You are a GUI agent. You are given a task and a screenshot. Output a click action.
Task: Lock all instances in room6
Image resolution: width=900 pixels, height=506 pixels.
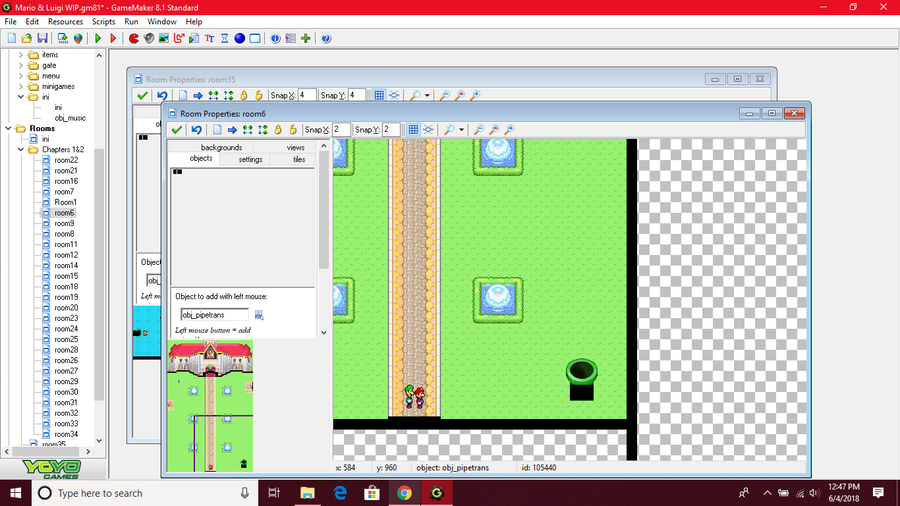click(x=278, y=130)
